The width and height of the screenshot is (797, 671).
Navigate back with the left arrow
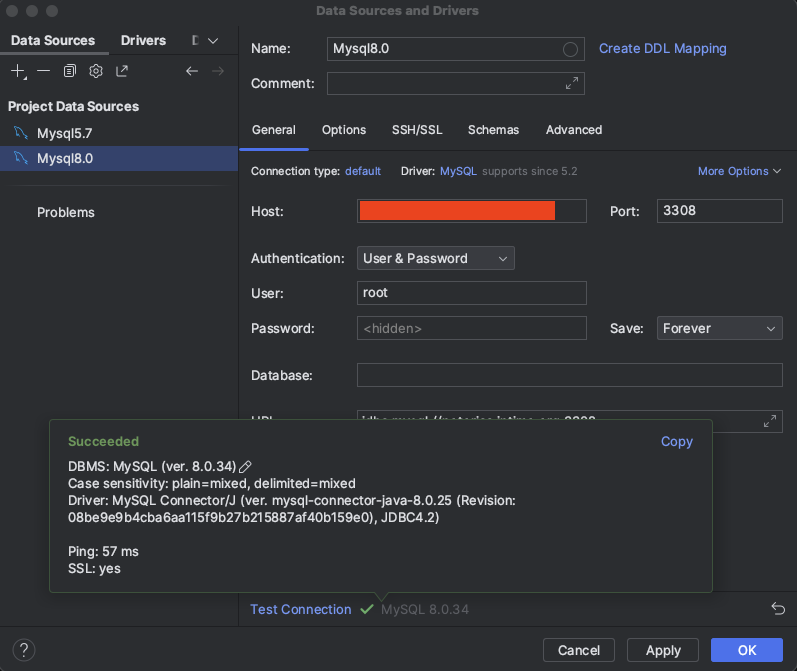point(192,71)
